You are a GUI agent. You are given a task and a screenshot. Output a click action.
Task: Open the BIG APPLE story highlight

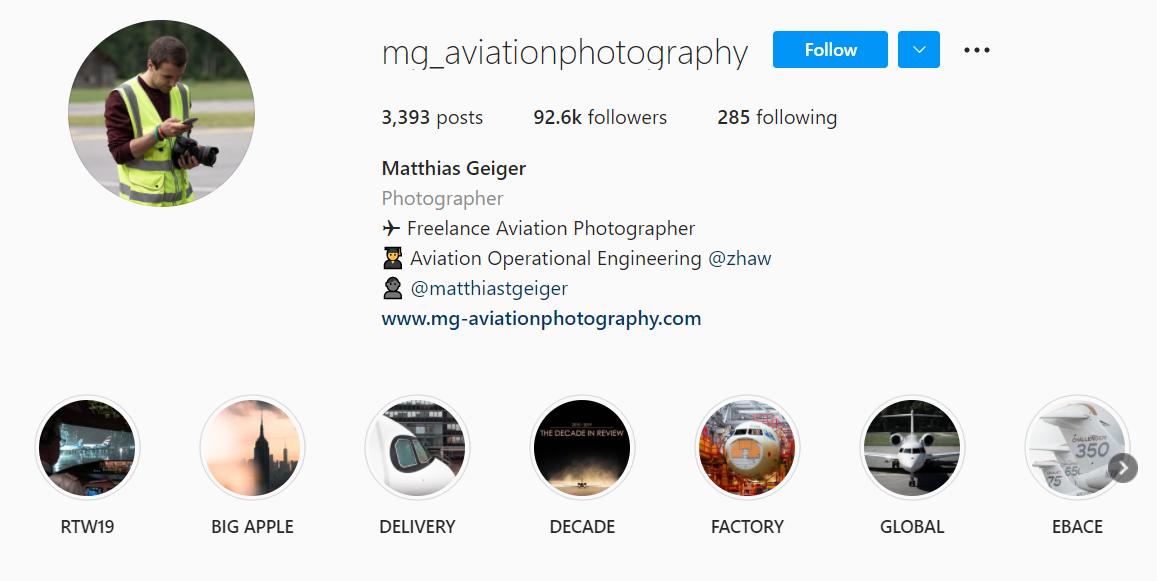coord(252,447)
